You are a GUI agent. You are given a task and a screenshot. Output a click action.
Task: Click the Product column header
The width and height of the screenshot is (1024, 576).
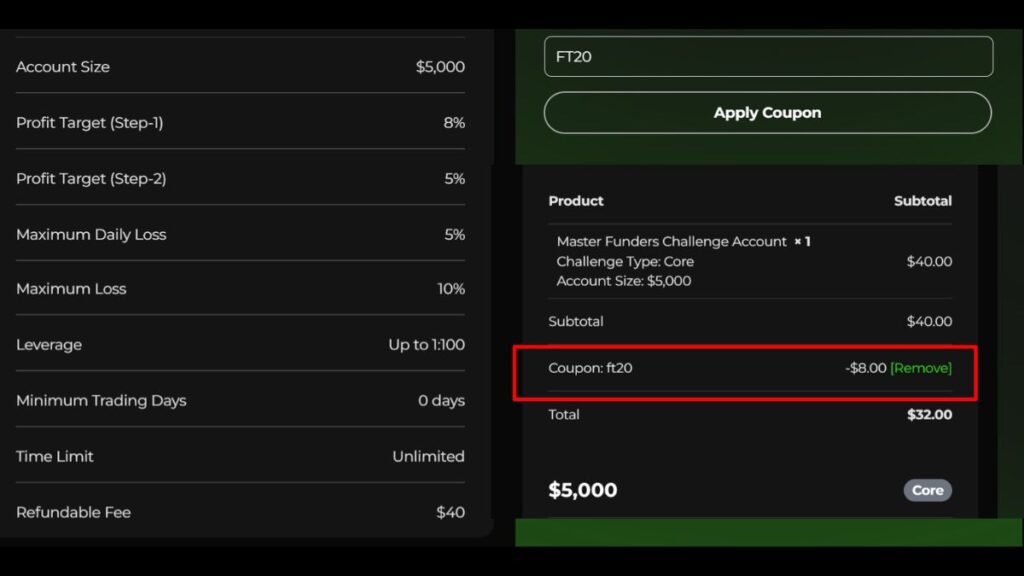pos(576,201)
